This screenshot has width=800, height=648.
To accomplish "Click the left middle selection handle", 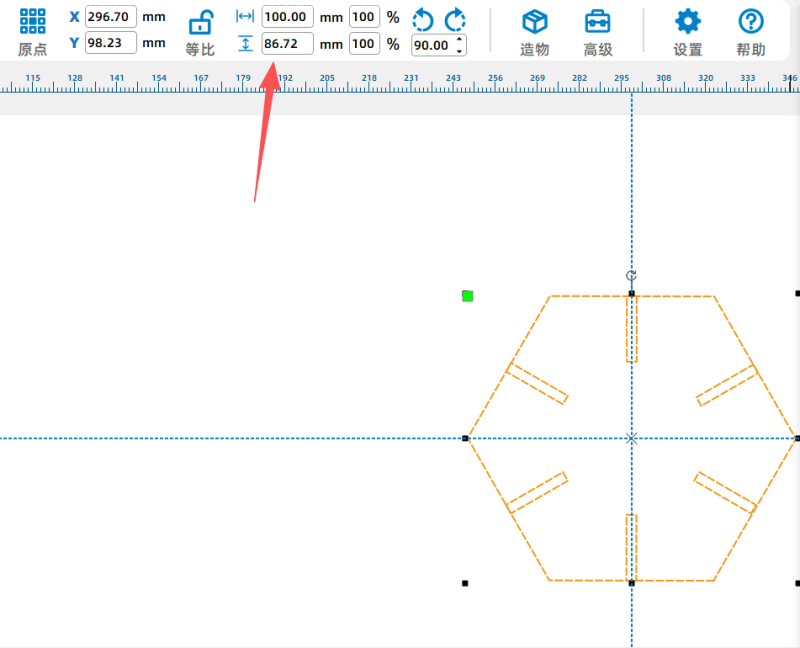I will click(x=466, y=438).
